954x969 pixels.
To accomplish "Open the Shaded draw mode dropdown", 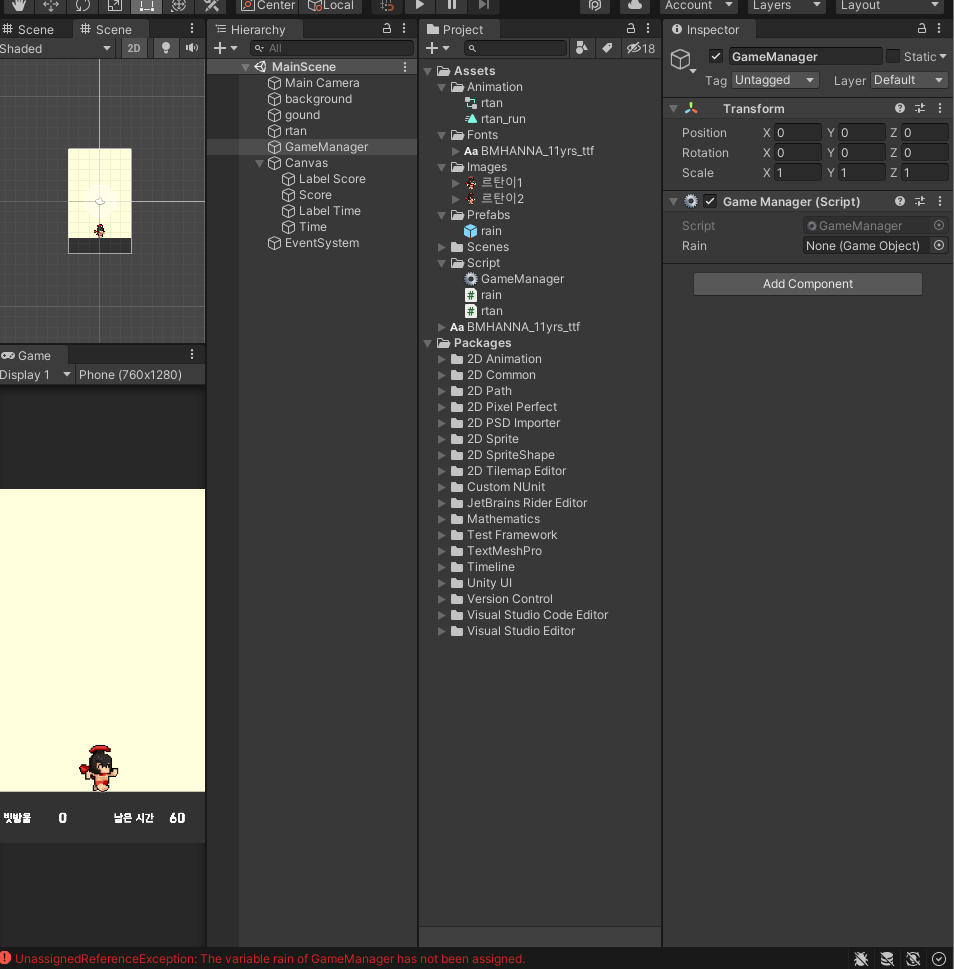I will [56, 48].
